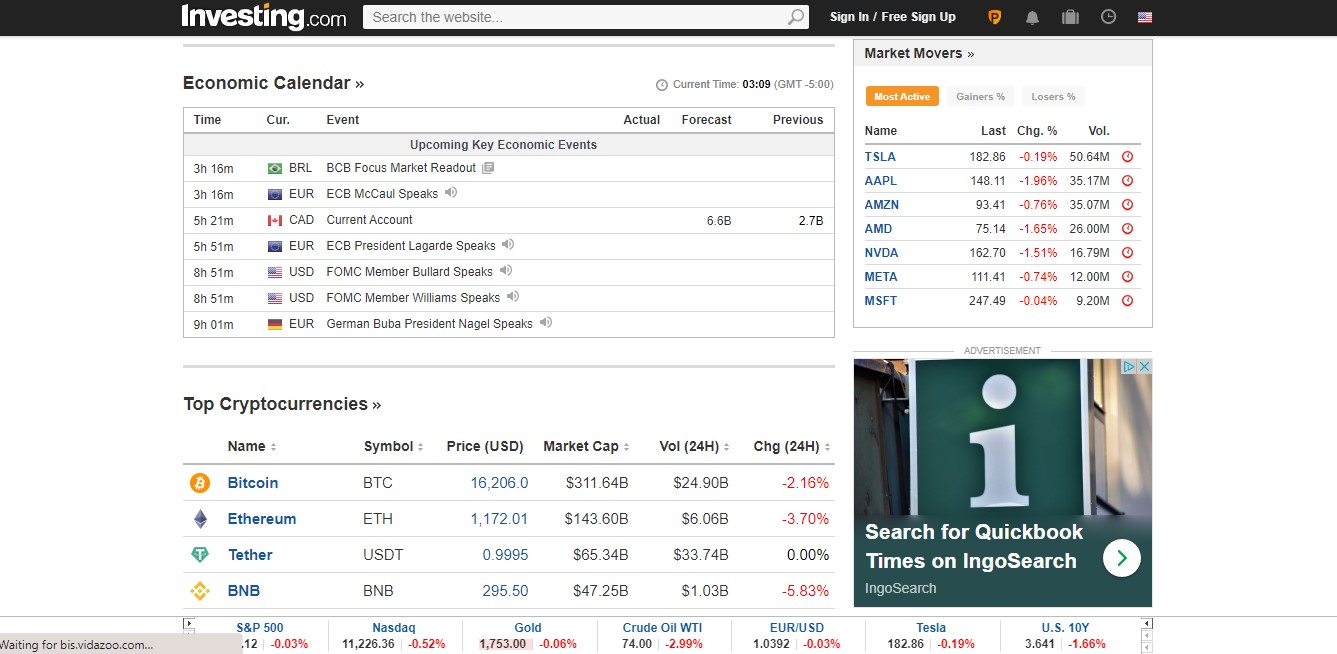Screen dimensions: 1337x654
Task: Open the Tether link
Action: [250, 555]
